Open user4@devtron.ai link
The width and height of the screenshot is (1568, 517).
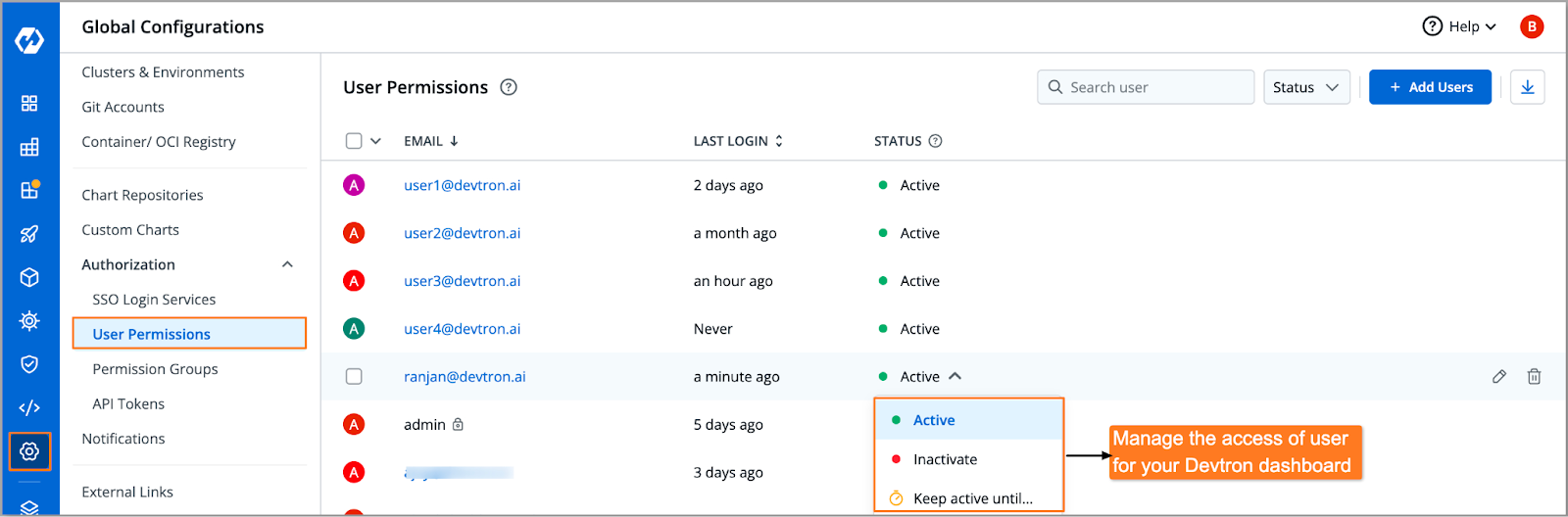click(463, 329)
